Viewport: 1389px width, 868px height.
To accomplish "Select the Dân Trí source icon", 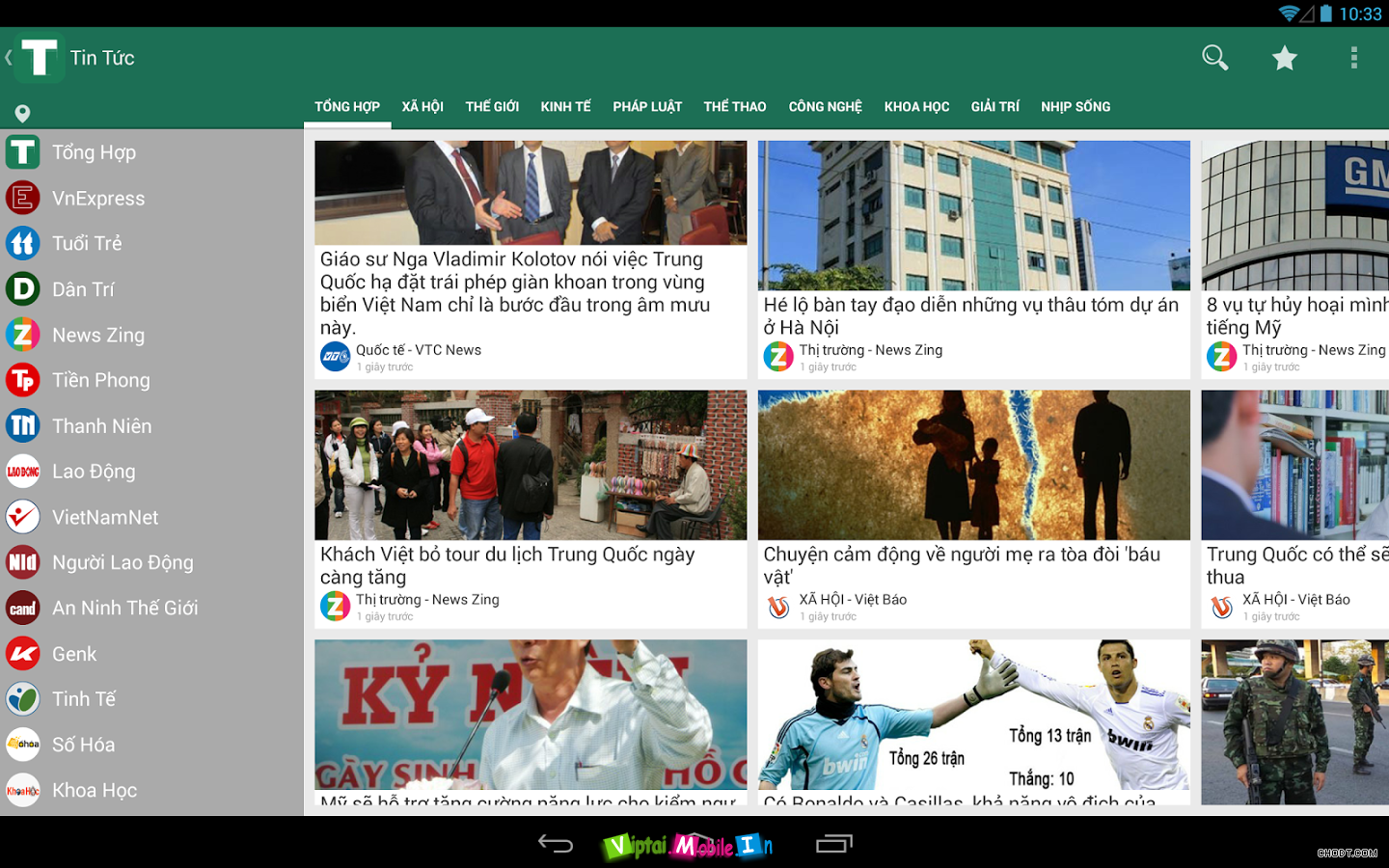I will 23,289.
